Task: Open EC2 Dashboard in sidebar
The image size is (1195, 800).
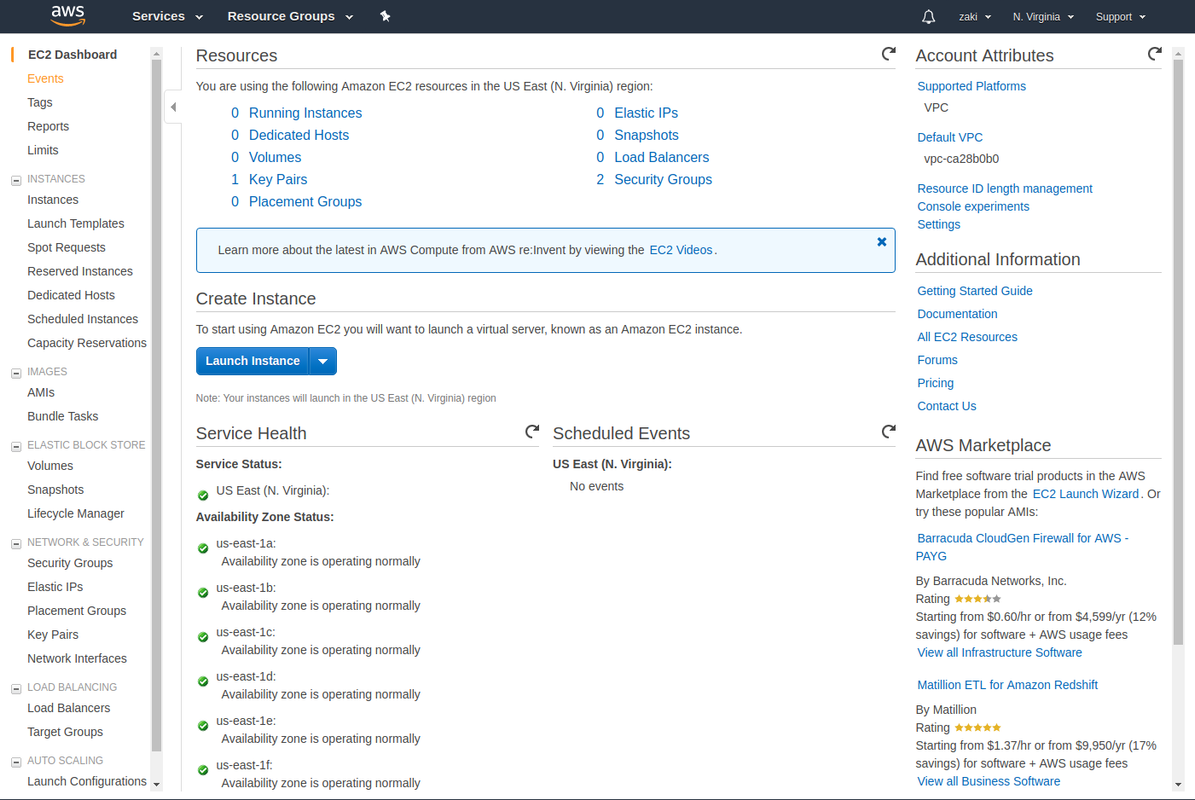Action: click(72, 55)
